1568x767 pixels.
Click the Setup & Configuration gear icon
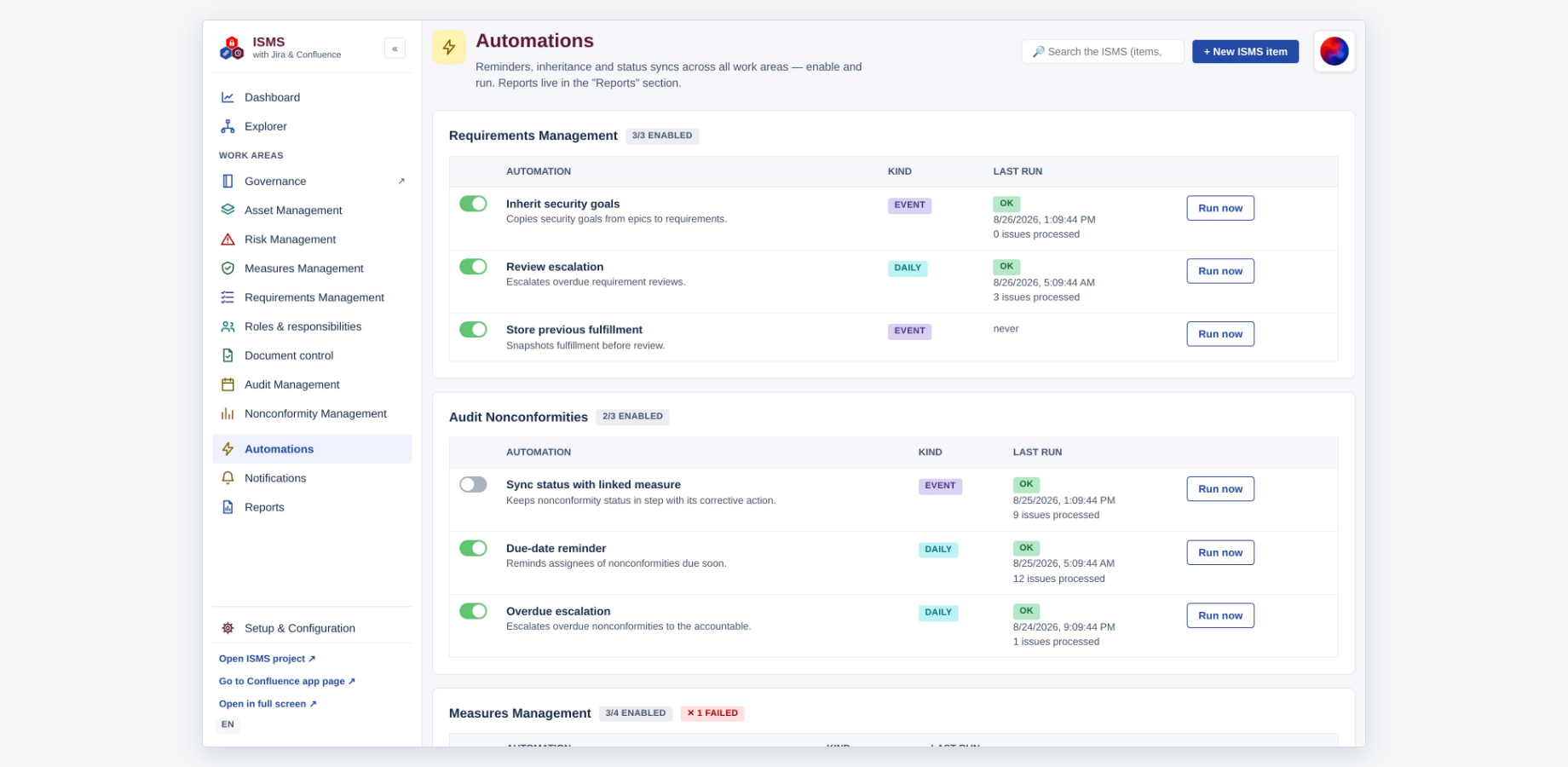click(x=228, y=628)
